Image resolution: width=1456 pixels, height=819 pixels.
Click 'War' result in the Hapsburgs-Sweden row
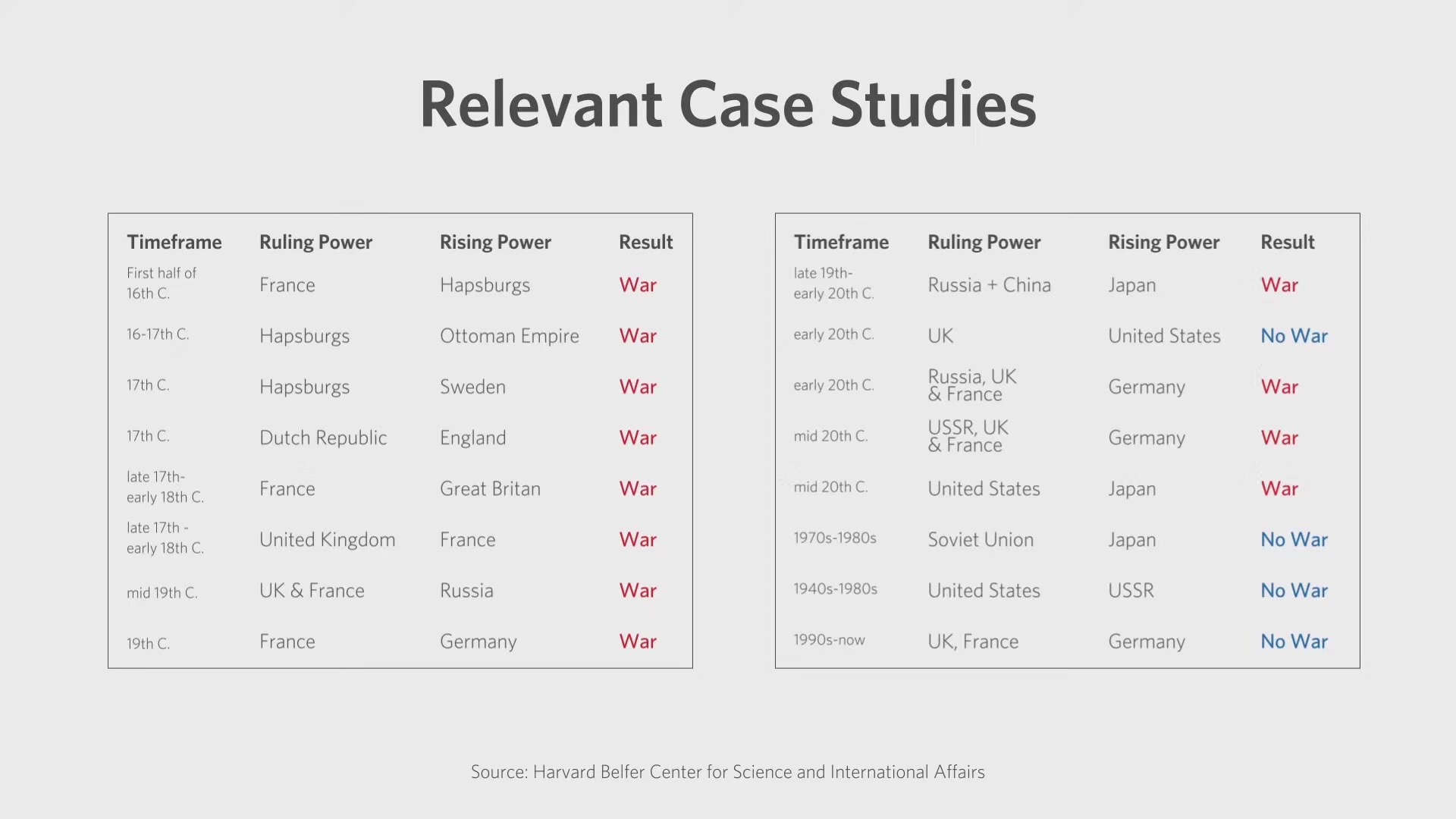638,387
